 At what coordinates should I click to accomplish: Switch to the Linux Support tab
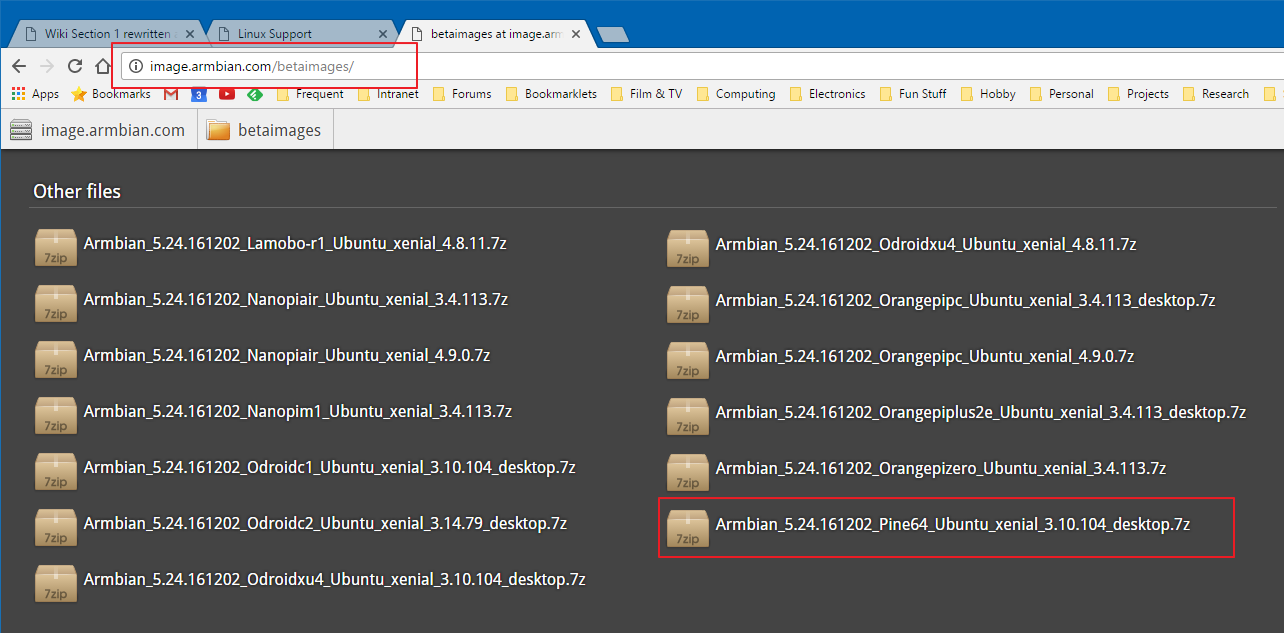click(x=290, y=33)
